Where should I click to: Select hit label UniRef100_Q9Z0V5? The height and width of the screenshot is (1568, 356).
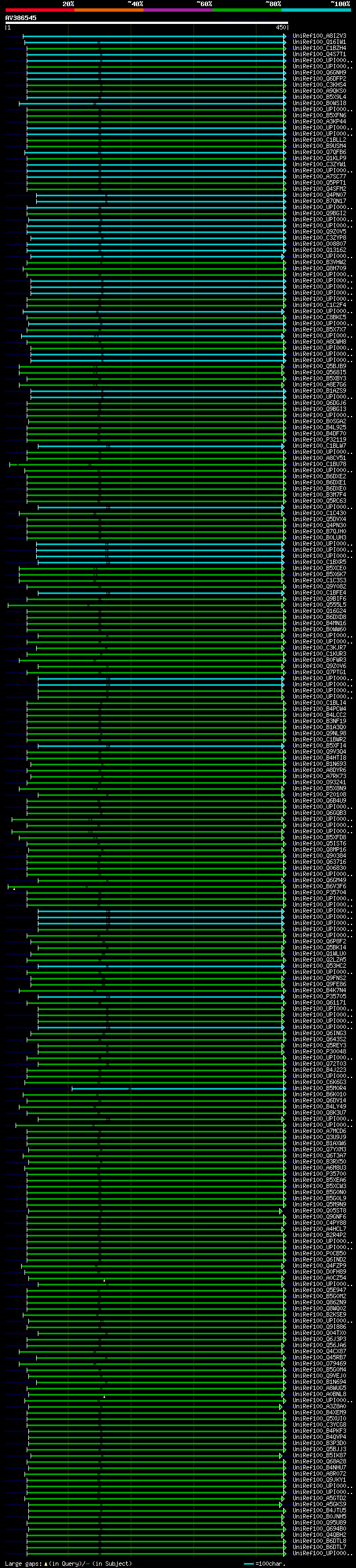tap(319, 231)
